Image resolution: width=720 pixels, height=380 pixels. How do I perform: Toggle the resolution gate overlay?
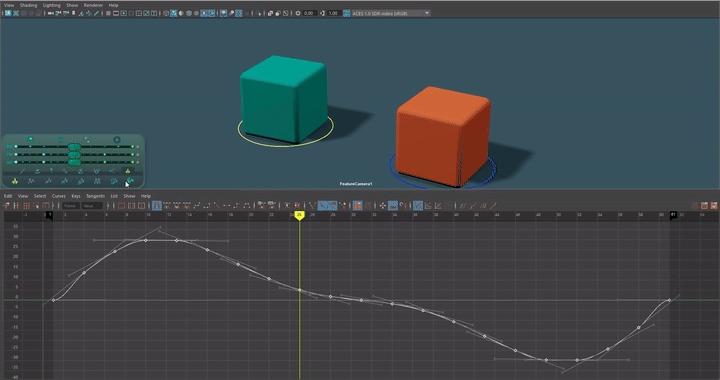tap(124, 13)
